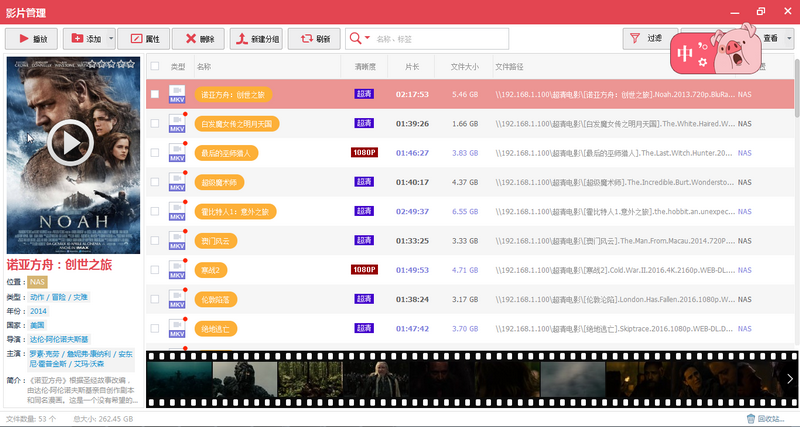The height and width of the screenshot is (427, 800).
Task: Expand the 查看 view dropdown arrow
Action: point(789,39)
